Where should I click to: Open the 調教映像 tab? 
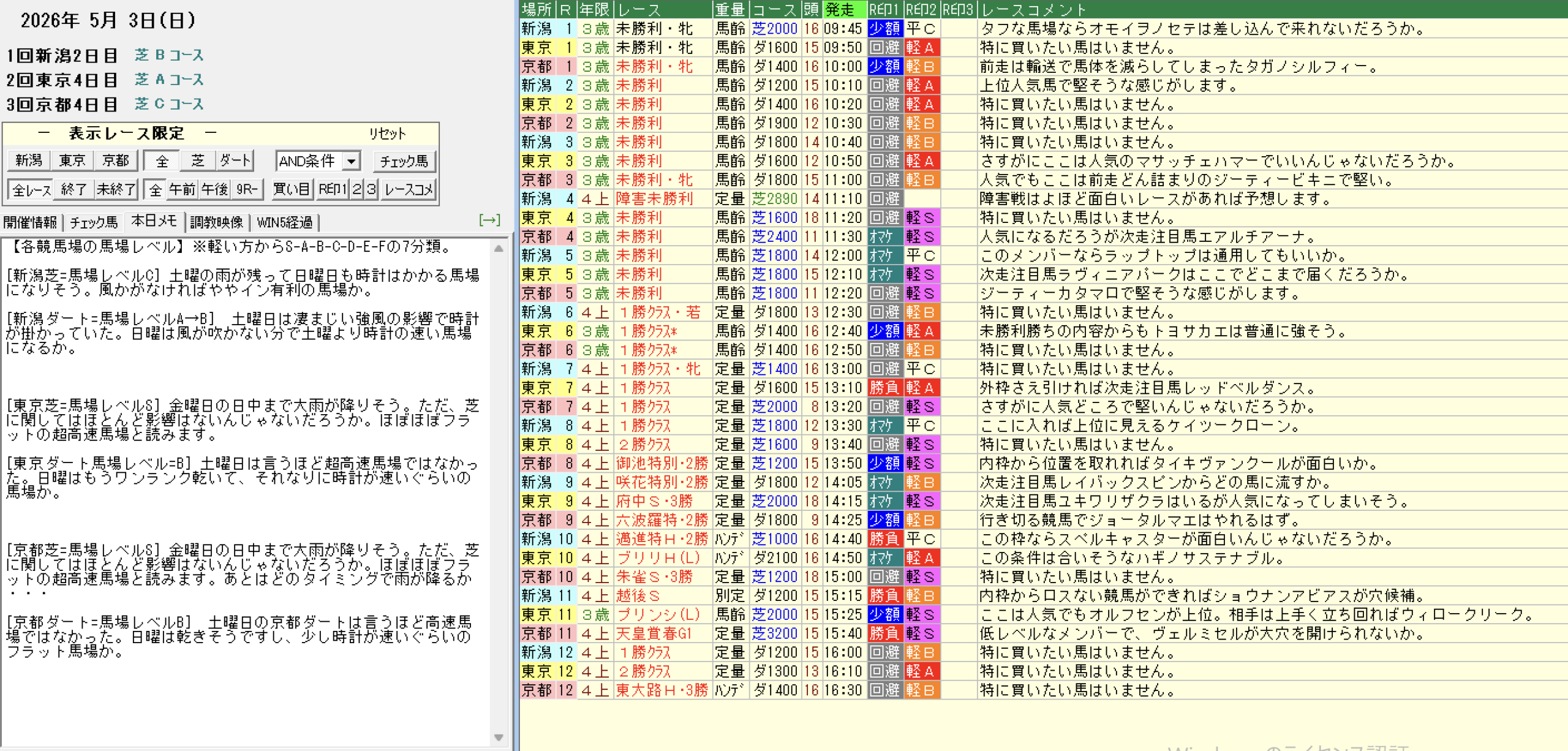[x=217, y=222]
